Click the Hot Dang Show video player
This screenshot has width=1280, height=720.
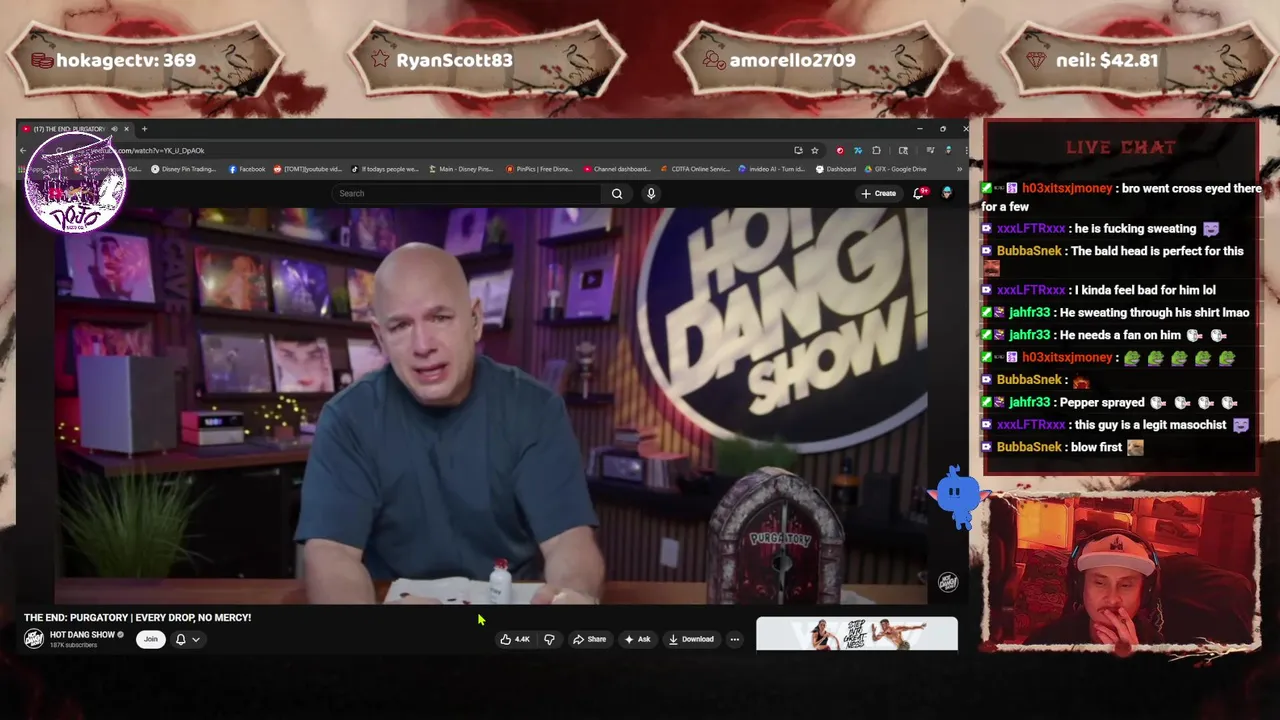click(x=491, y=406)
